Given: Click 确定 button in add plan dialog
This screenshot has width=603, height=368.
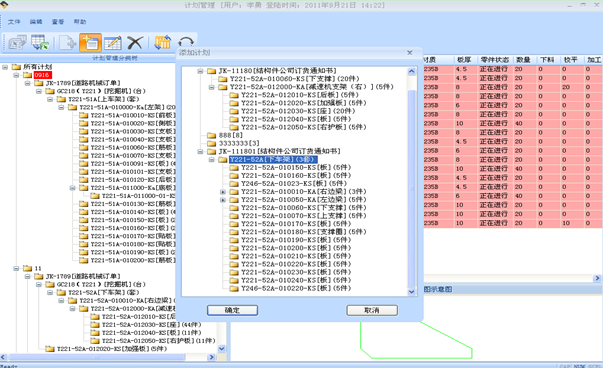Looking at the screenshot, I should tap(232, 310).
